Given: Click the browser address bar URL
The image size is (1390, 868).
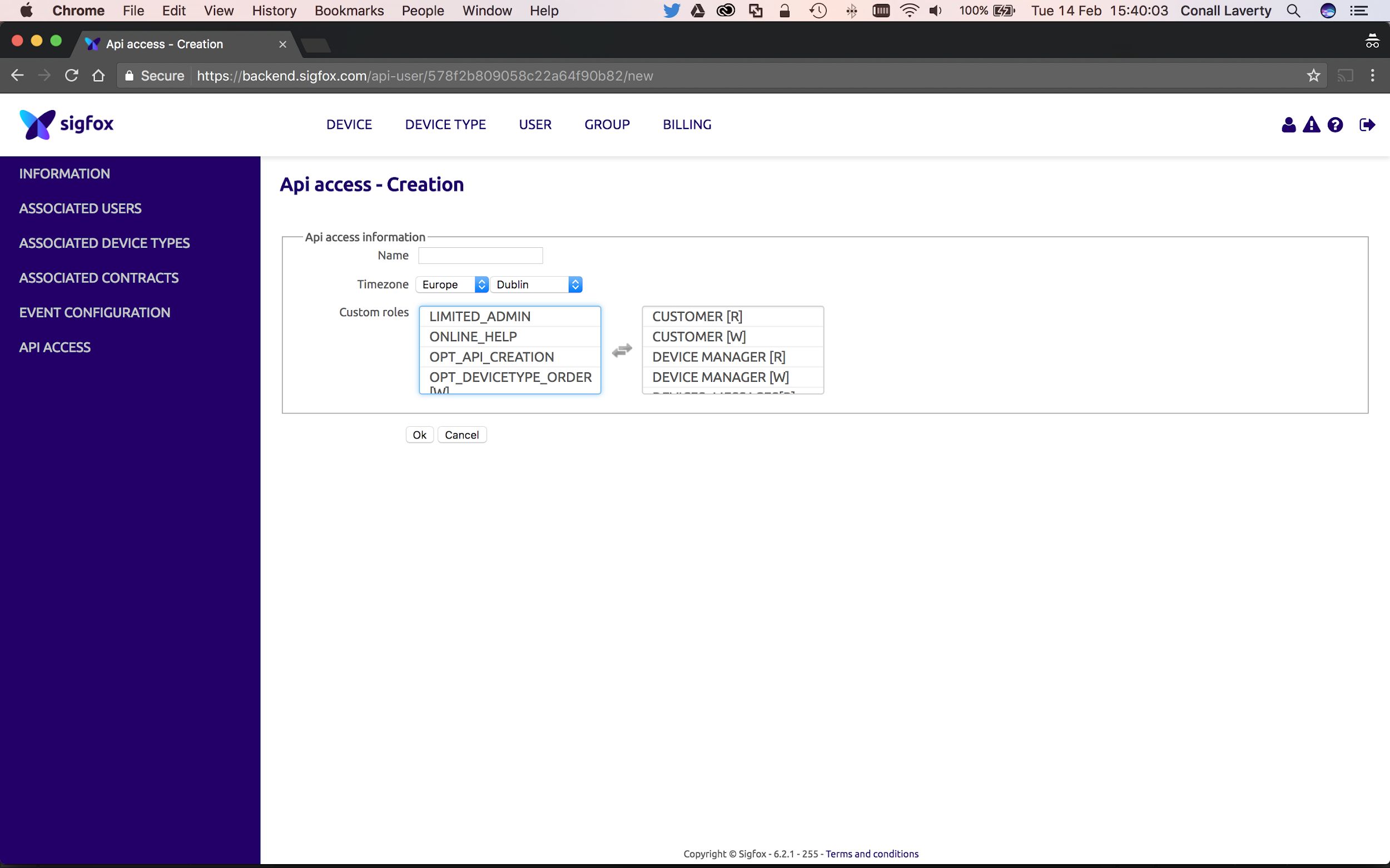Looking at the screenshot, I should 425,76.
